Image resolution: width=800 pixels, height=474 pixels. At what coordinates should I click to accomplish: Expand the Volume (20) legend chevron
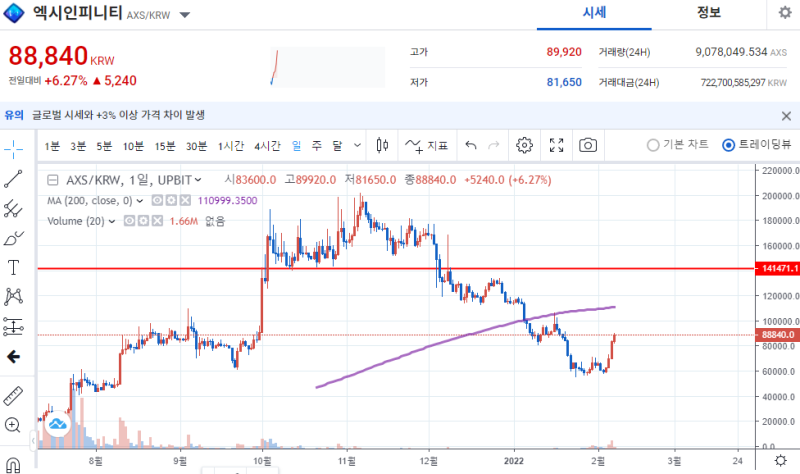tap(112, 221)
